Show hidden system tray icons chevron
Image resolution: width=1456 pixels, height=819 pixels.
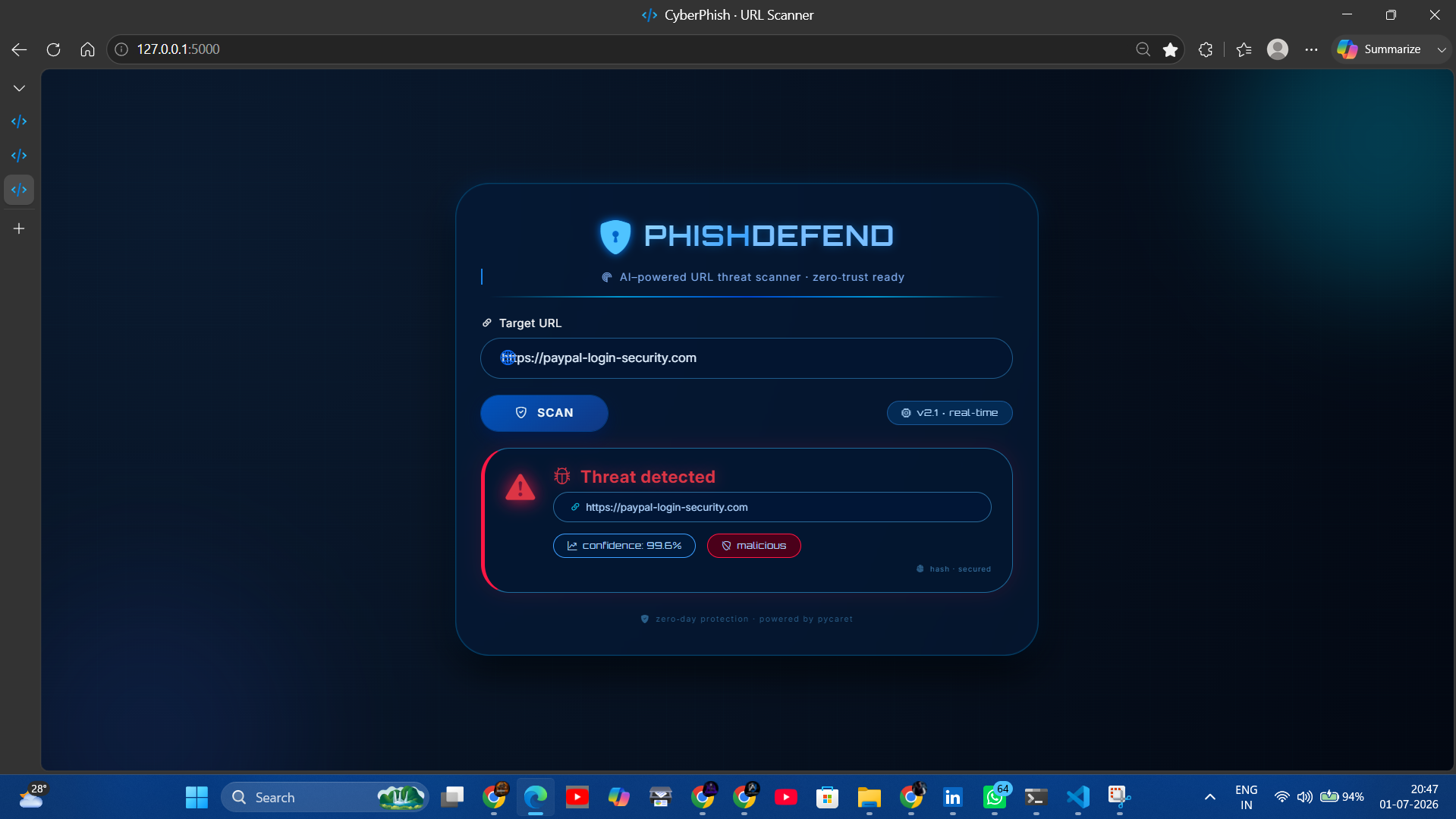click(1210, 797)
